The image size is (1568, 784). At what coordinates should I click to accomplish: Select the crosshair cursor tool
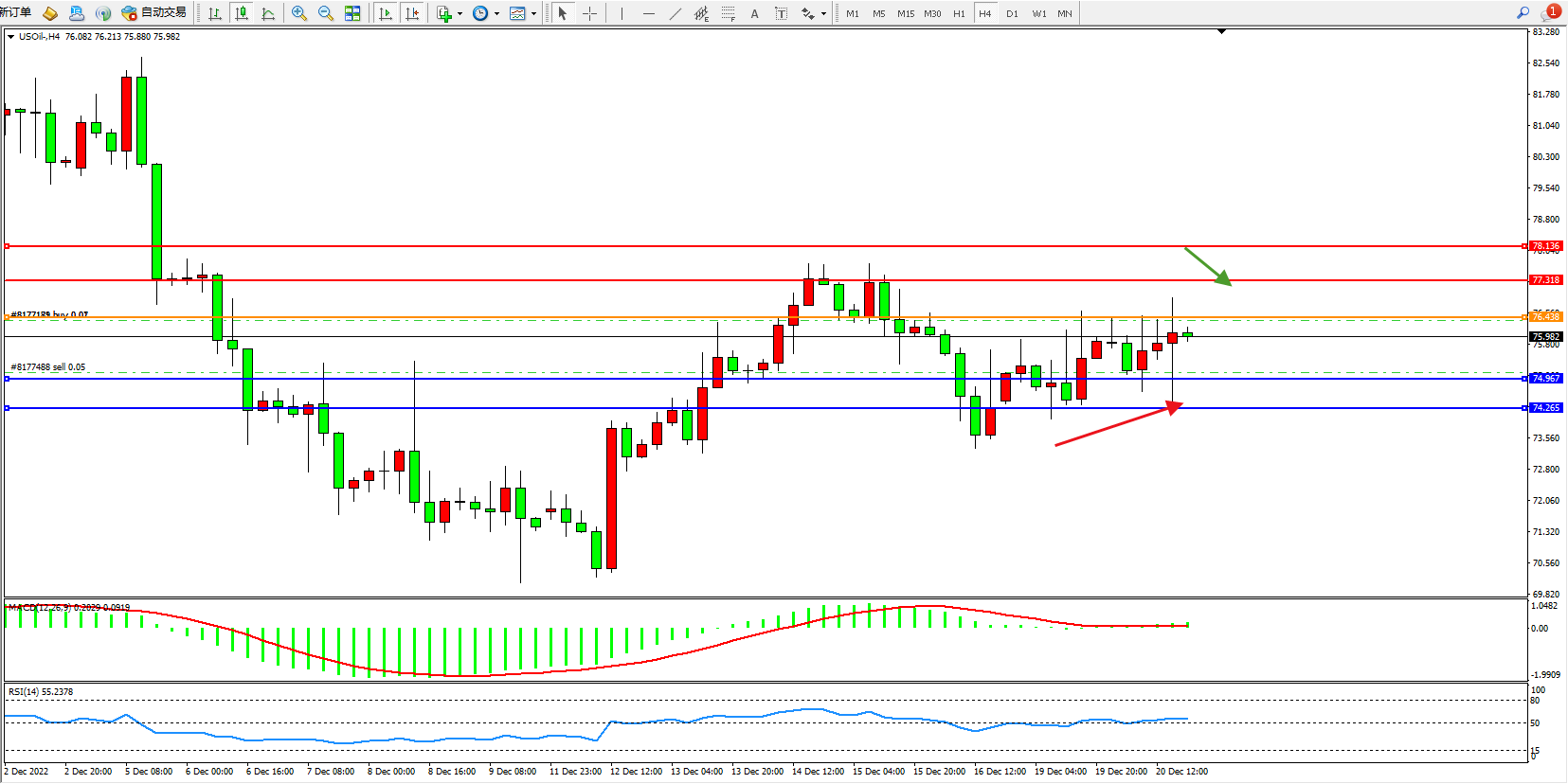pos(589,13)
